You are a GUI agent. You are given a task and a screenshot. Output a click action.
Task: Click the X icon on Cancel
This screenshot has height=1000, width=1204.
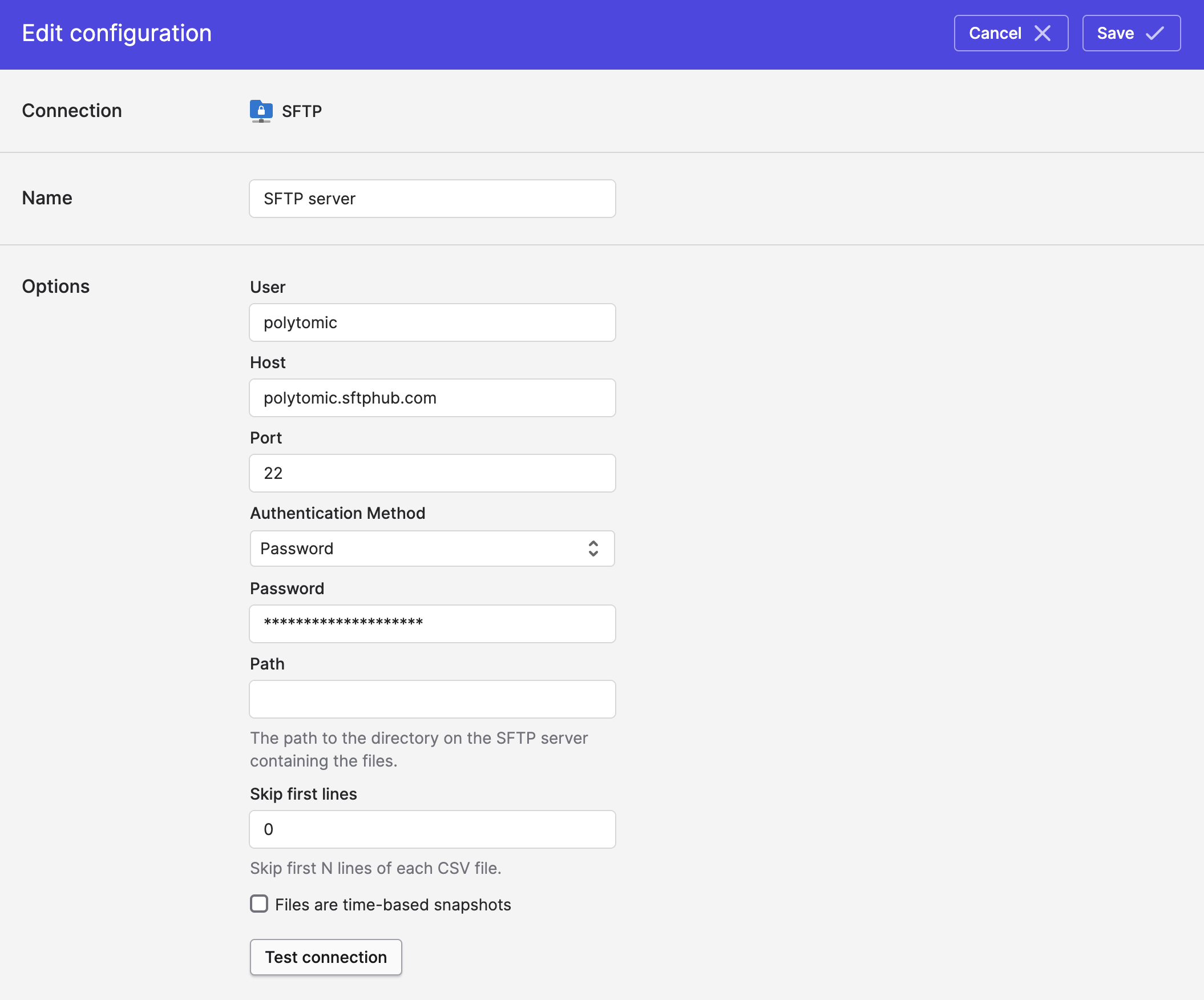click(x=1043, y=33)
